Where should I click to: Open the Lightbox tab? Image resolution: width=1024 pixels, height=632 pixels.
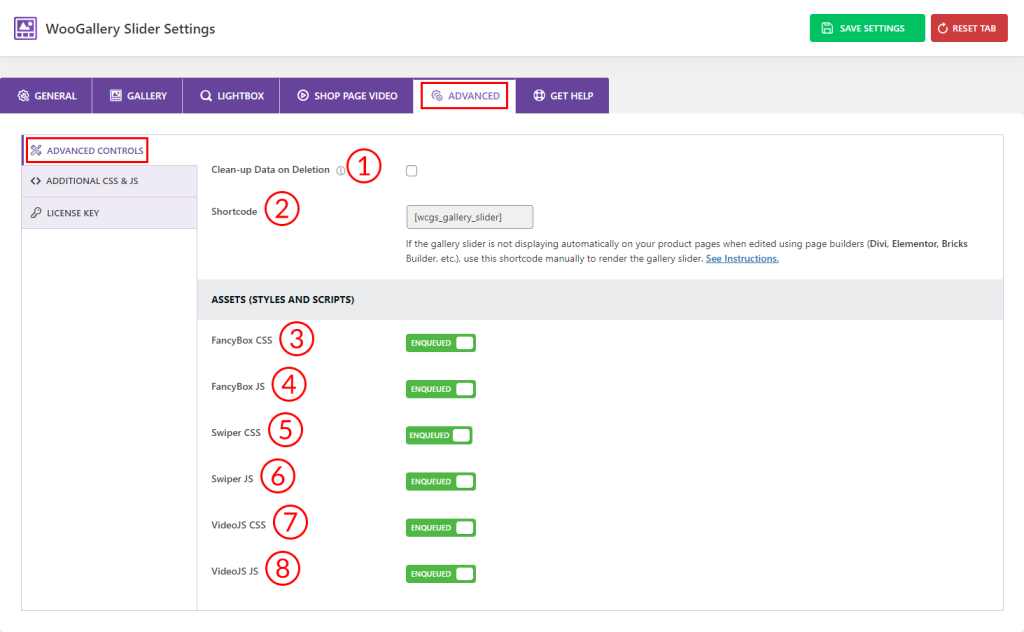[231, 95]
